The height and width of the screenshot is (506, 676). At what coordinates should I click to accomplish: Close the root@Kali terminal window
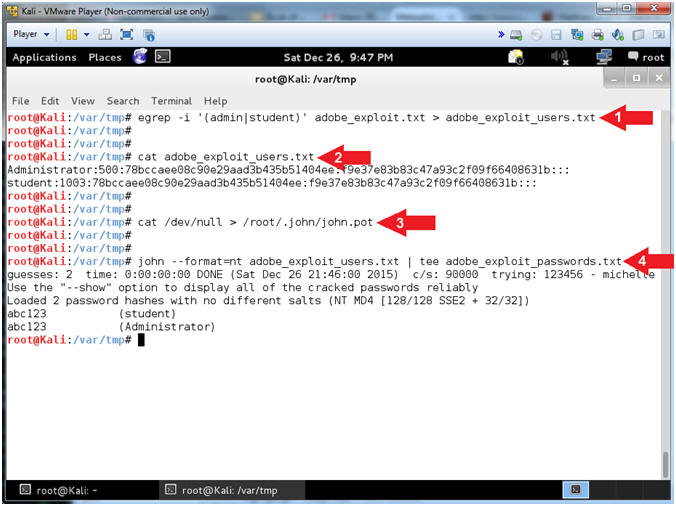pos(659,78)
